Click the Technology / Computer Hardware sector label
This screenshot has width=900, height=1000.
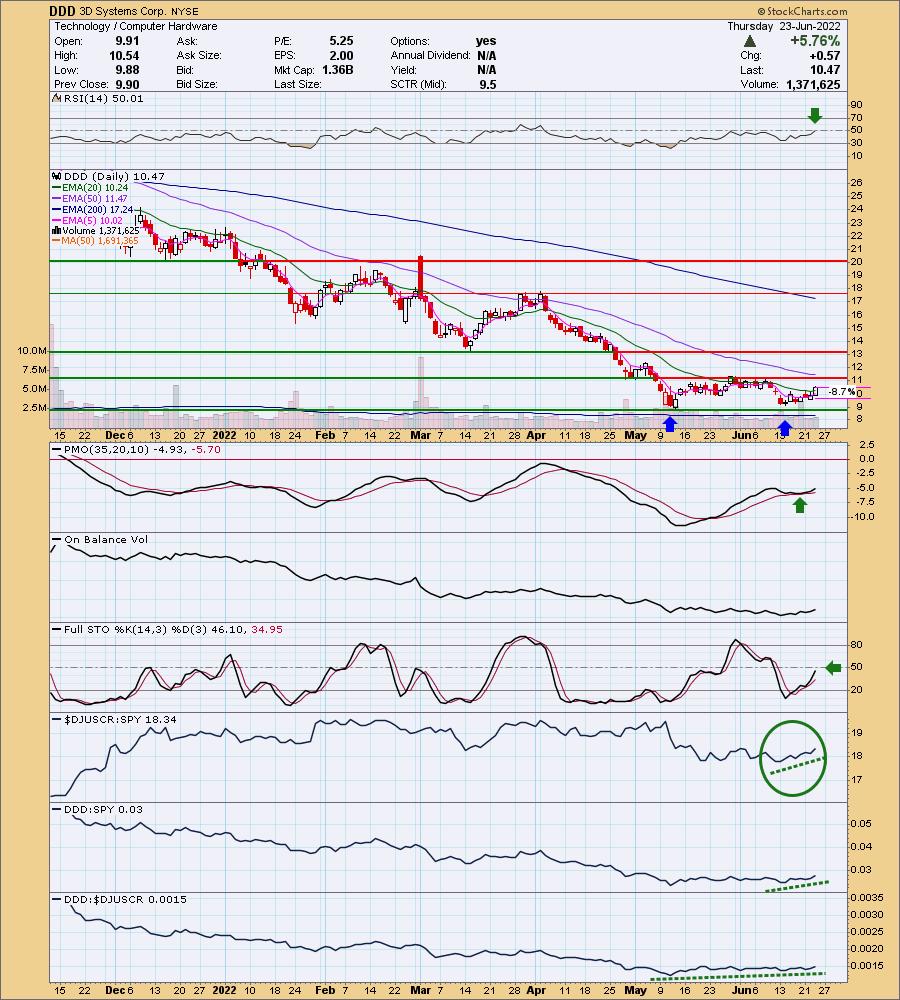pyautogui.click(x=136, y=26)
